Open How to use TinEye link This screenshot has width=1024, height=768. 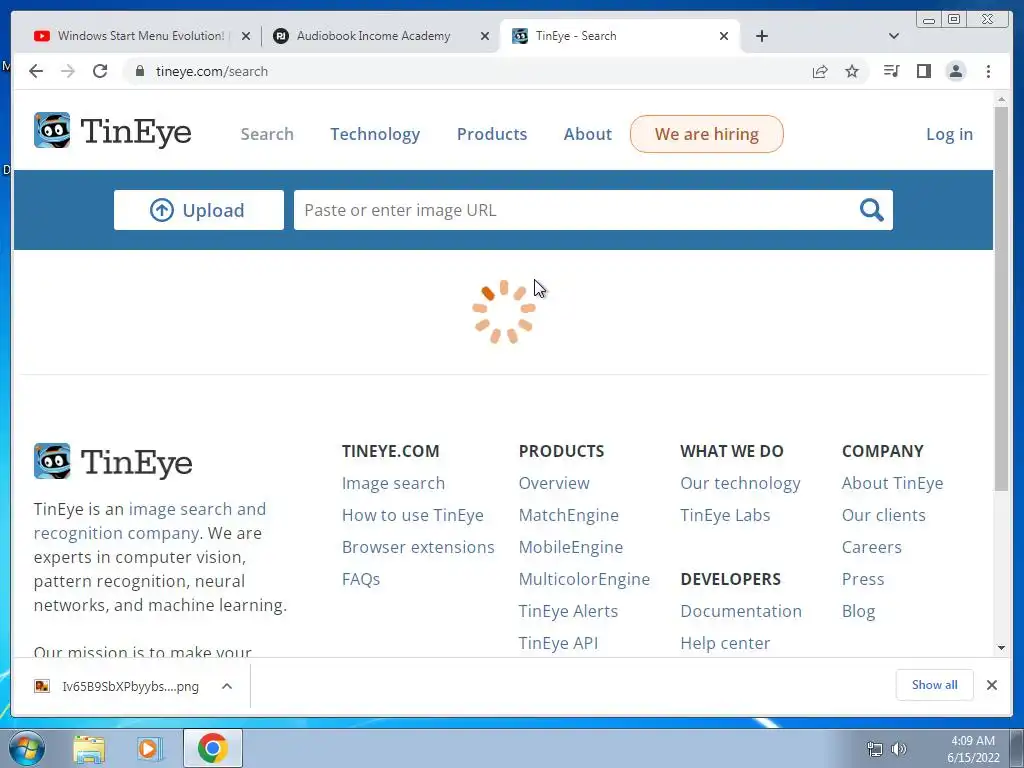(413, 515)
